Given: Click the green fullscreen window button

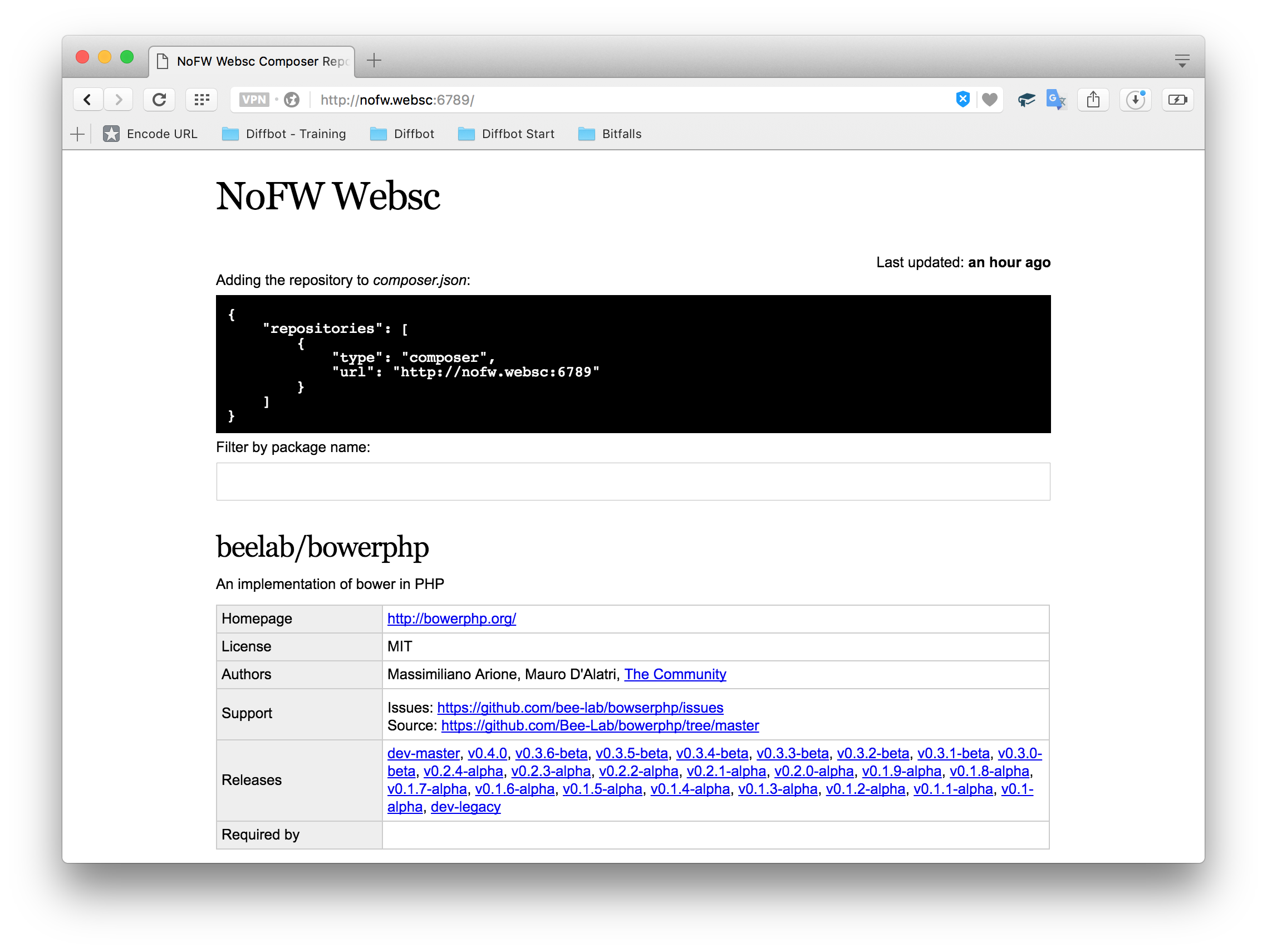Looking at the screenshot, I should [x=127, y=57].
